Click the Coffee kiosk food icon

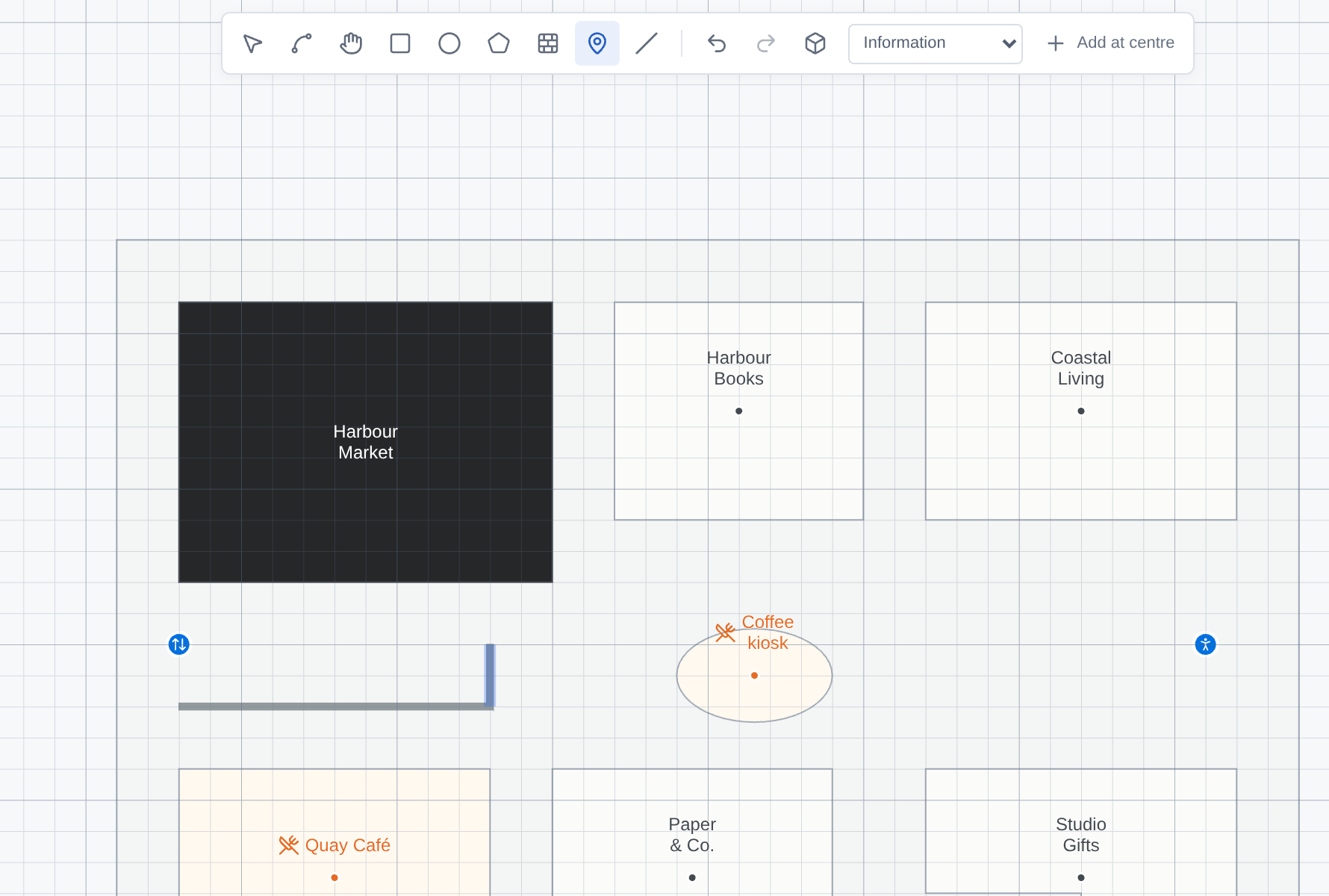(726, 632)
